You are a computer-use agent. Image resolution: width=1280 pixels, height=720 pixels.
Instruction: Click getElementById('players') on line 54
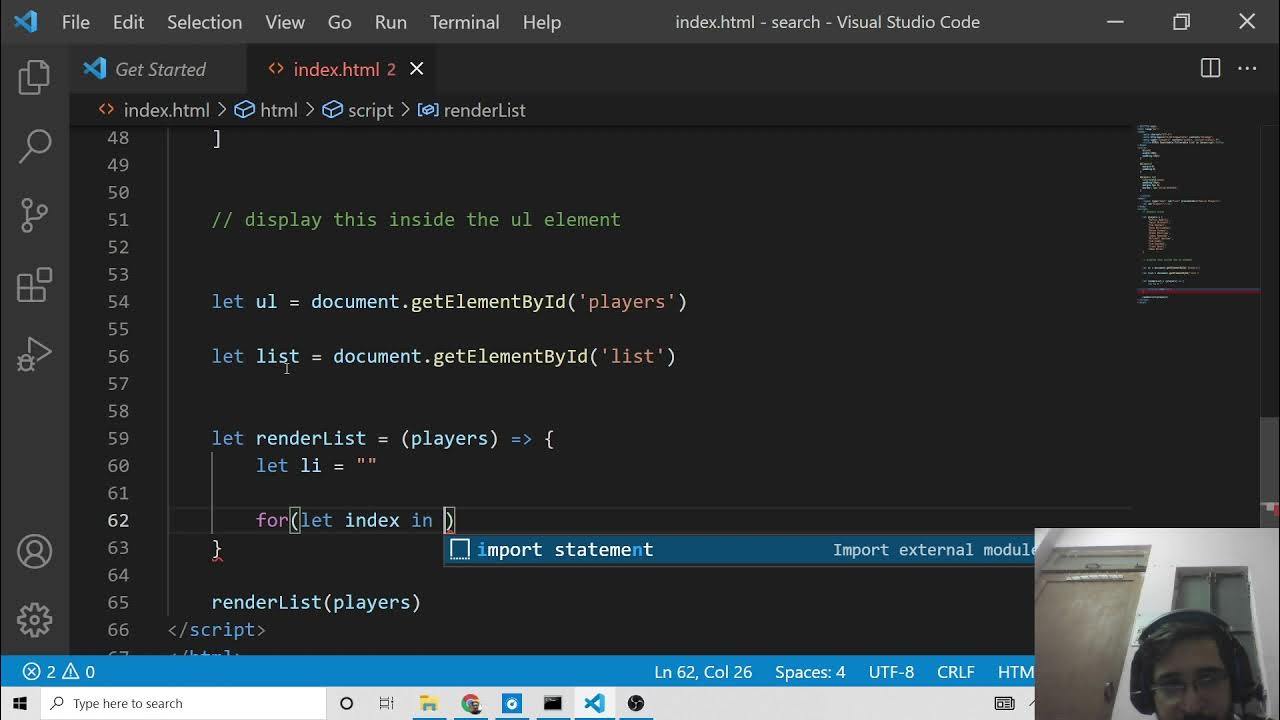[549, 301]
